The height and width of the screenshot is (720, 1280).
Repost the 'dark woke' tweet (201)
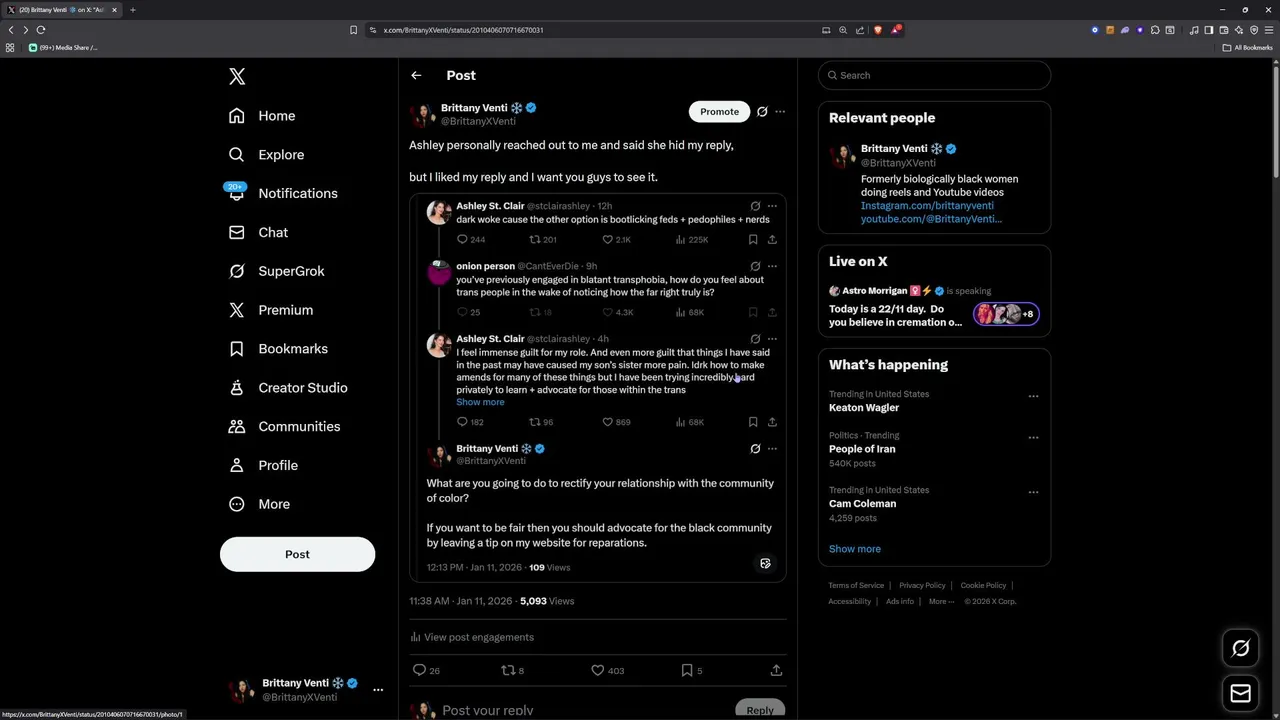(543, 240)
